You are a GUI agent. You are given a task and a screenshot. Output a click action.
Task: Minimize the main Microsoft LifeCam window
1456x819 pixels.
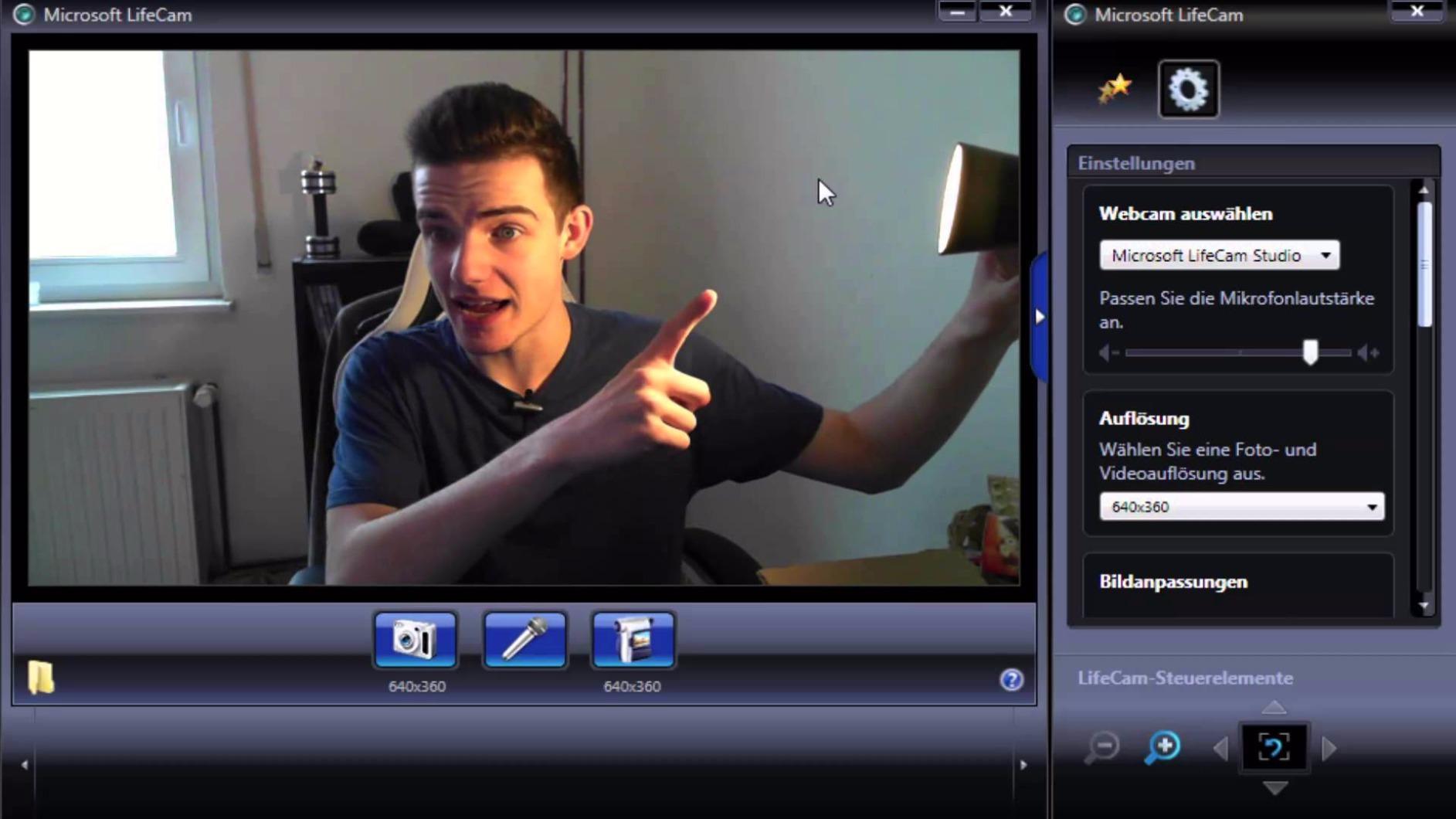pyautogui.click(x=958, y=12)
